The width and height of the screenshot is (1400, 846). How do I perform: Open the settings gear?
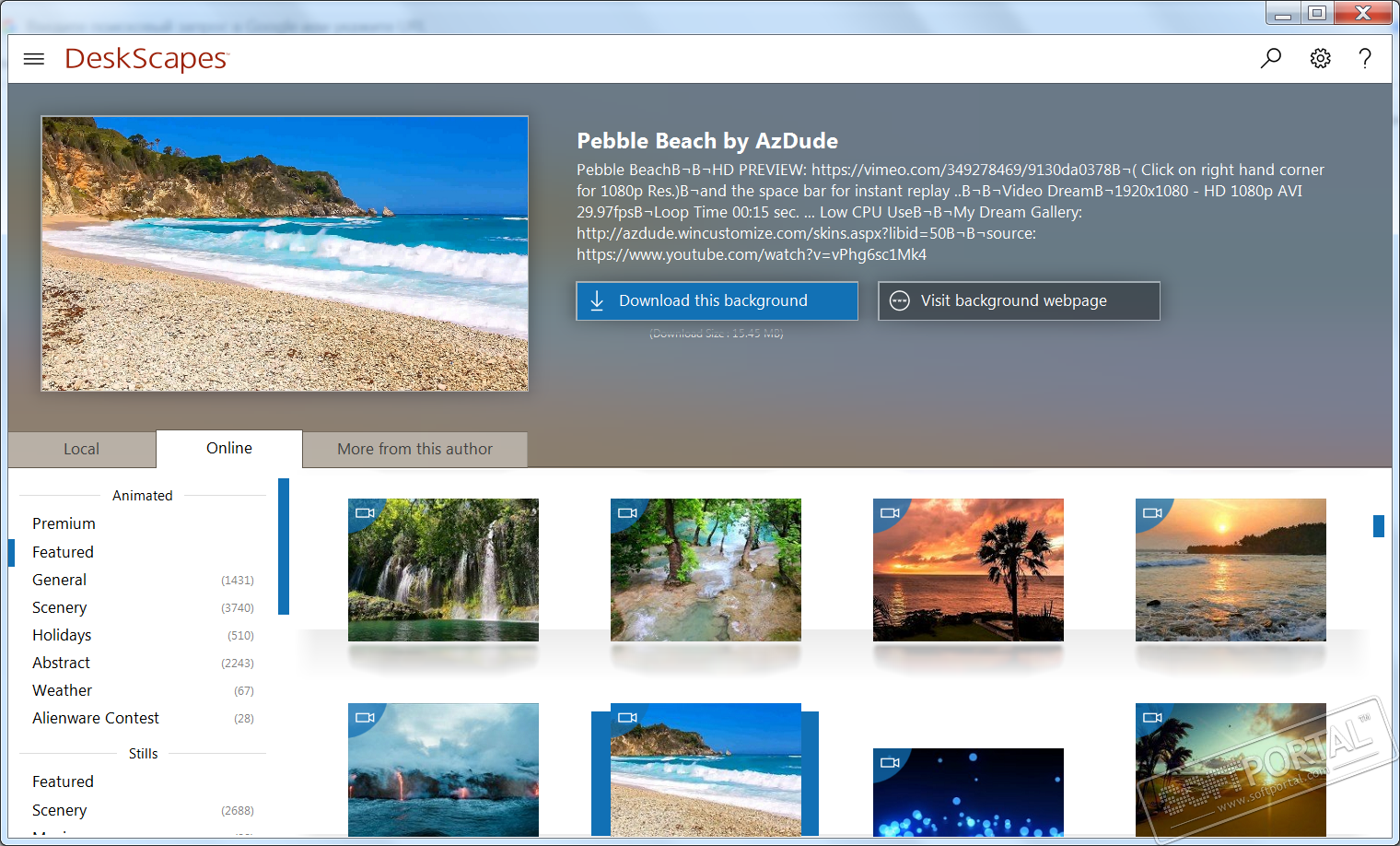[x=1320, y=59]
